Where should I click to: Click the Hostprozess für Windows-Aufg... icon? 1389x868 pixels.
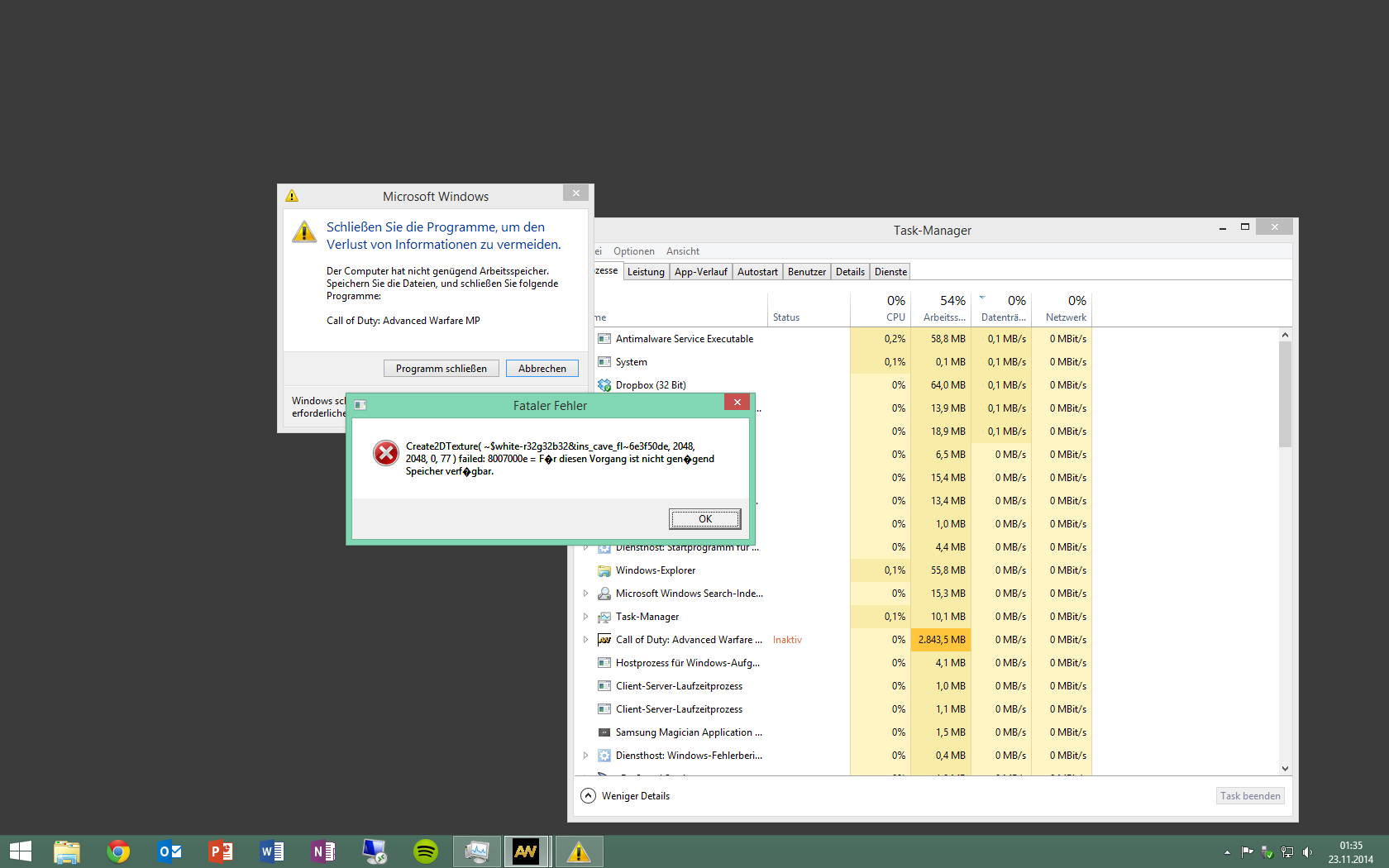(604, 663)
